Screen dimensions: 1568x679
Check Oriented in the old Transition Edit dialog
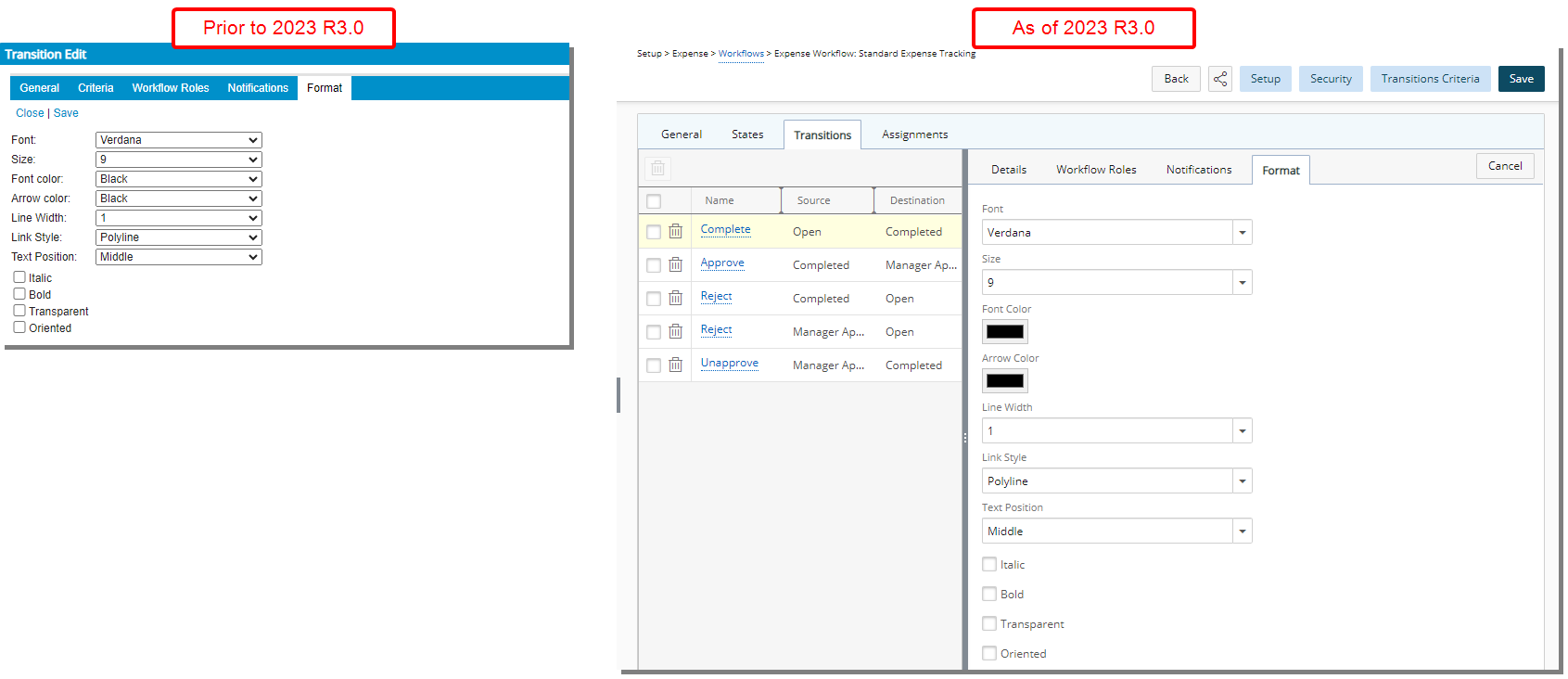click(19, 327)
